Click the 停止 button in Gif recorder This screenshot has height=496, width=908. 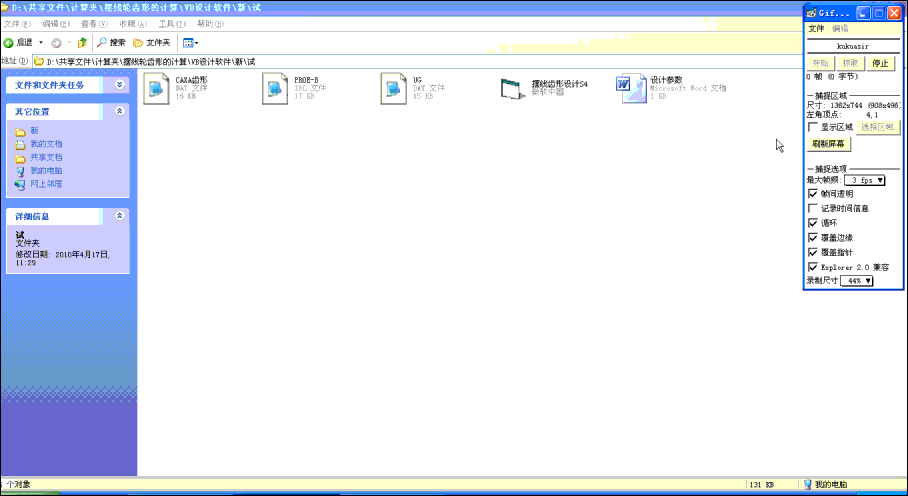(880, 63)
